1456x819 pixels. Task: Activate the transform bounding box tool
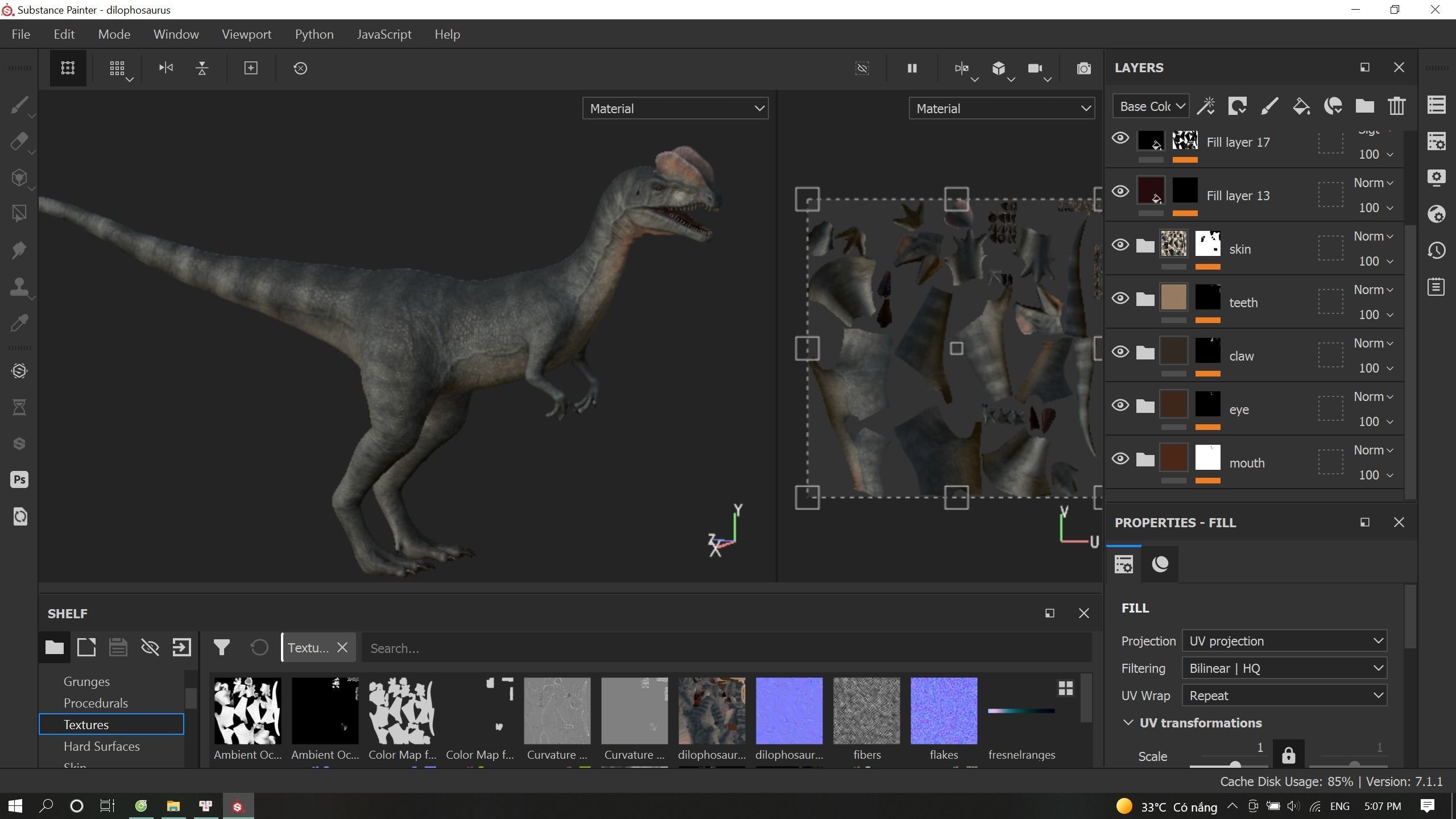coord(68,68)
